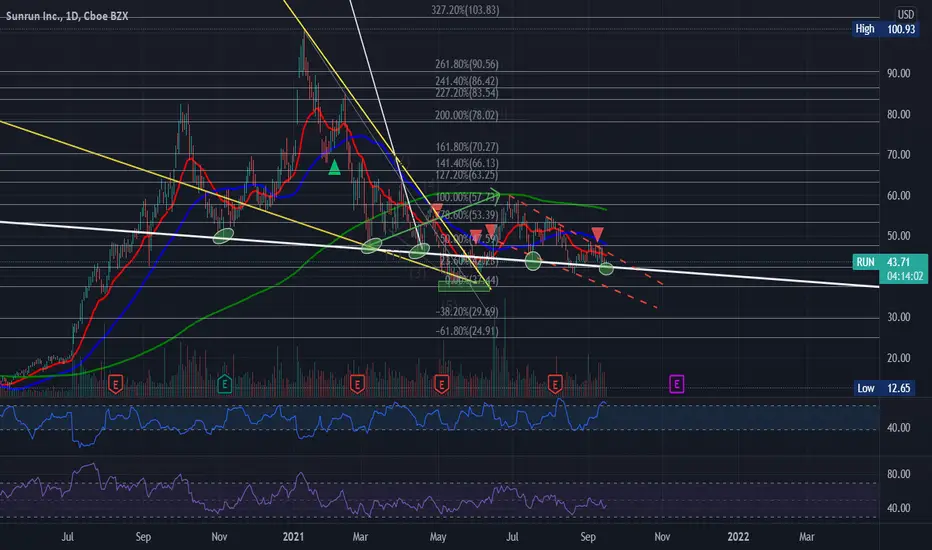Click the USD currency label
This screenshot has width=932, height=550.
[905, 14]
